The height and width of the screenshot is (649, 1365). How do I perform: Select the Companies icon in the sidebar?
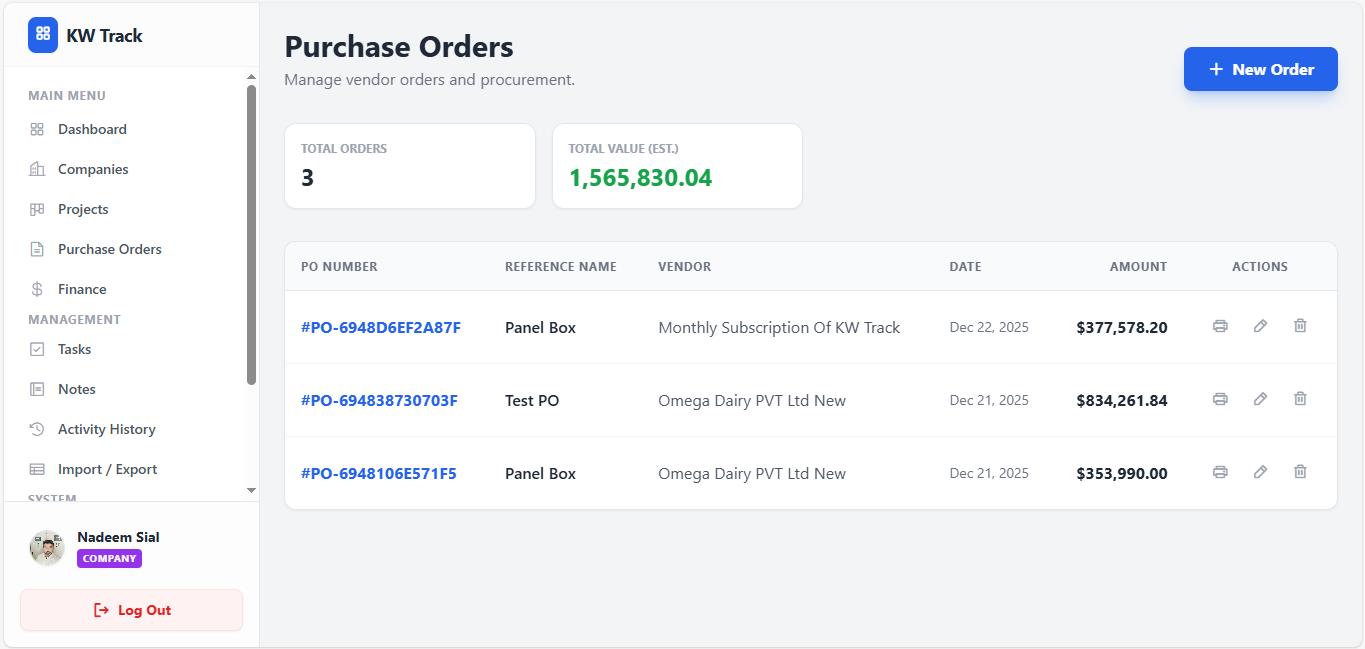(36, 168)
